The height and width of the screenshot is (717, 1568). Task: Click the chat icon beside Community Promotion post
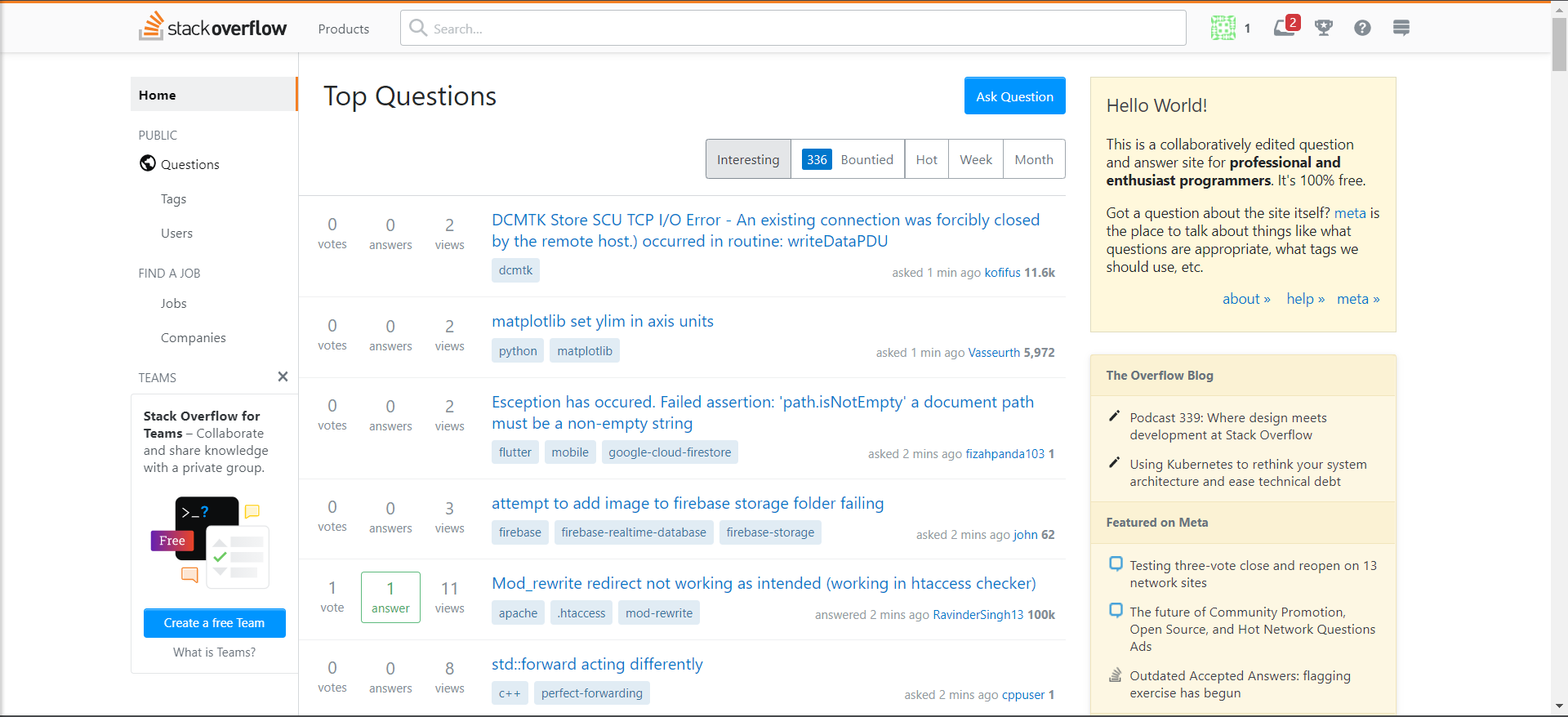(x=1116, y=610)
